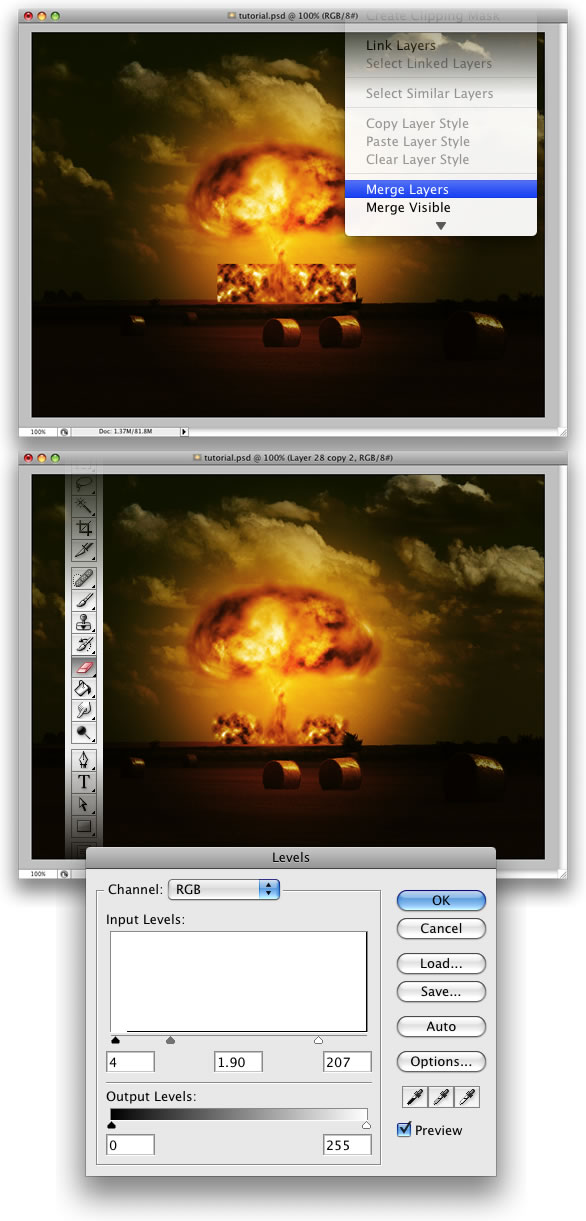
Task: Select the History Brush tool
Action: (85, 644)
